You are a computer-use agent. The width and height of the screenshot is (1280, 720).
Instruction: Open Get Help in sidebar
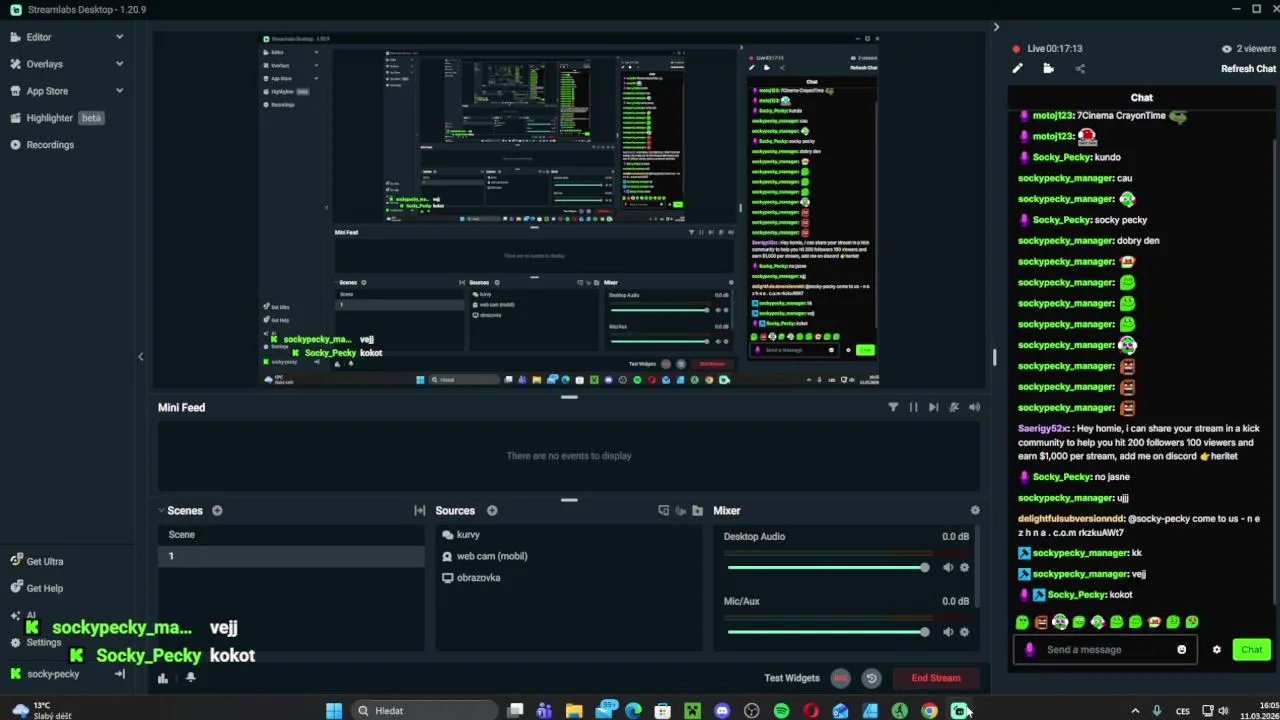(36, 589)
